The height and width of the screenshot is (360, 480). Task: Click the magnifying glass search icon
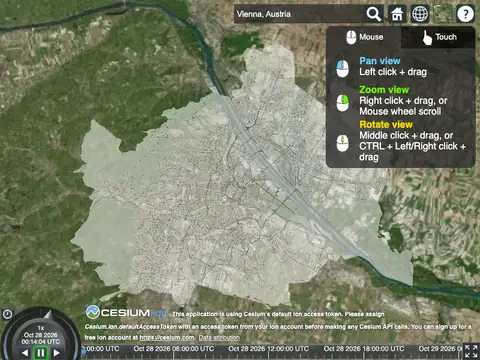(374, 14)
